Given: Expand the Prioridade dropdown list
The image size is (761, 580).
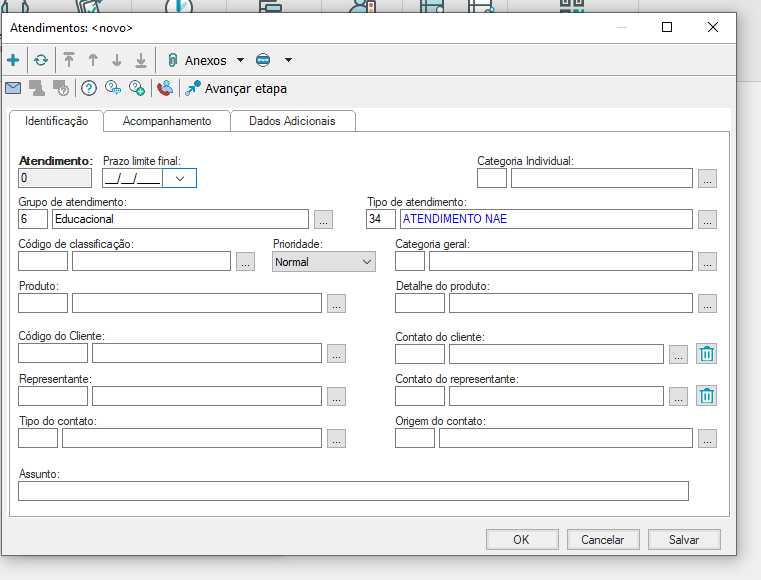Looking at the screenshot, I should (x=367, y=262).
